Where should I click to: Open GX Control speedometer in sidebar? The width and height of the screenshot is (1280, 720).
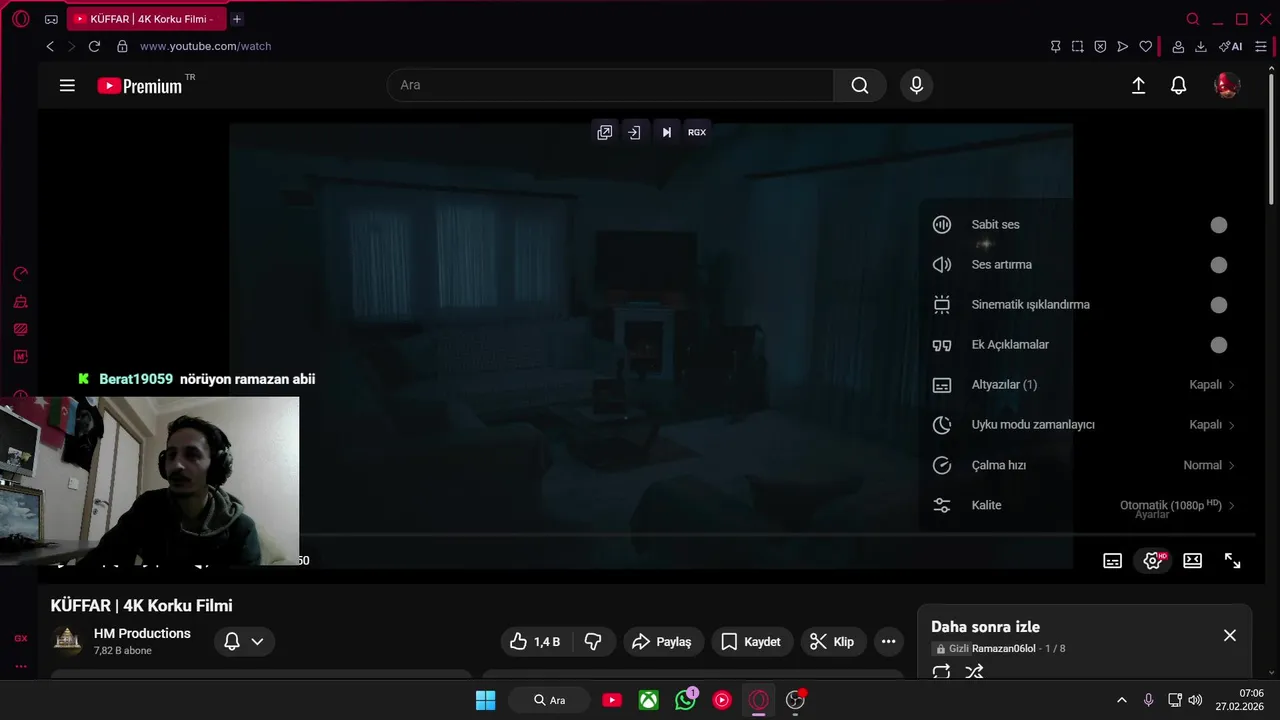21,274
